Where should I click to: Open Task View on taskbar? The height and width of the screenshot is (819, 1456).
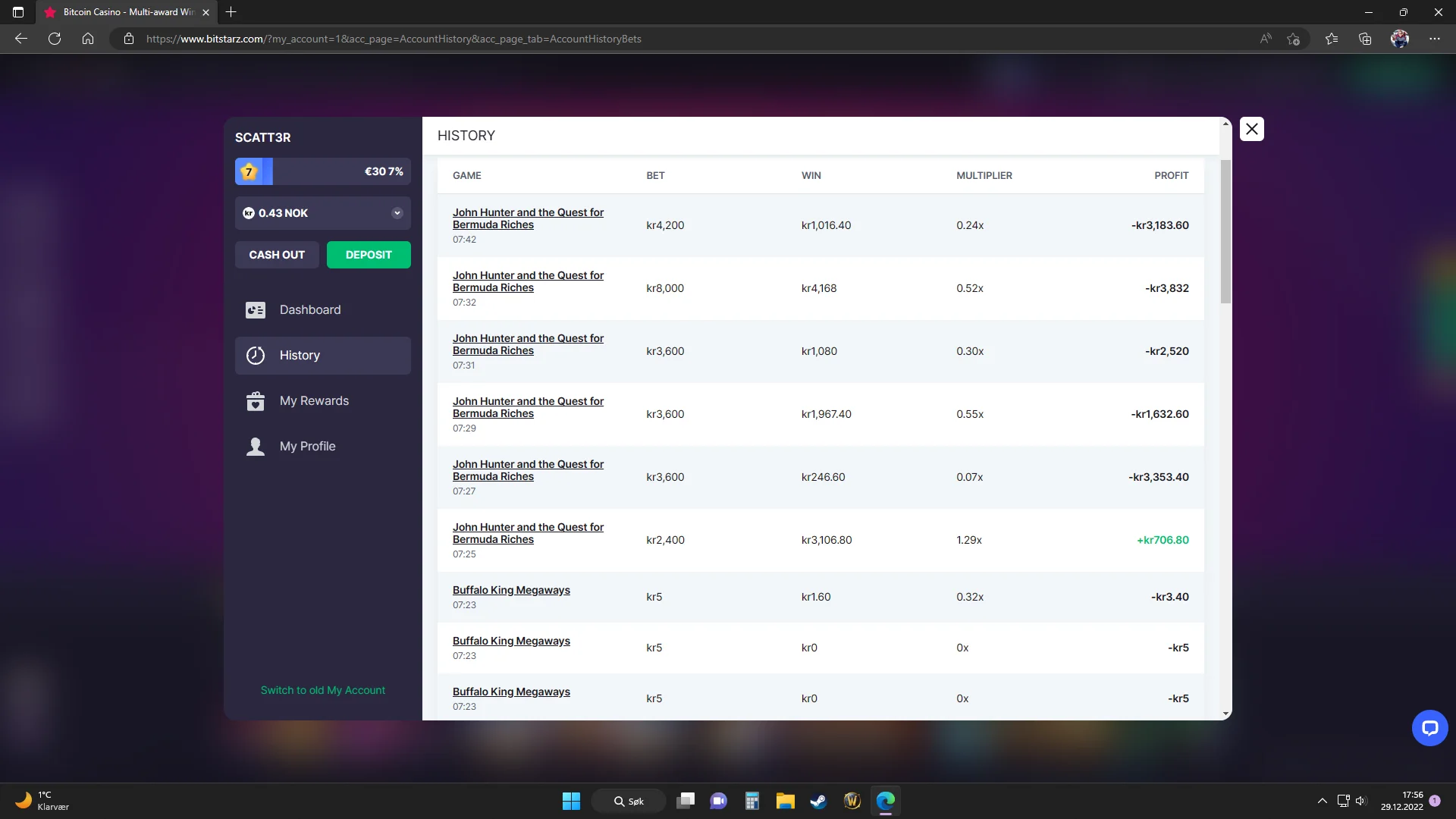(x=686, y=801)
